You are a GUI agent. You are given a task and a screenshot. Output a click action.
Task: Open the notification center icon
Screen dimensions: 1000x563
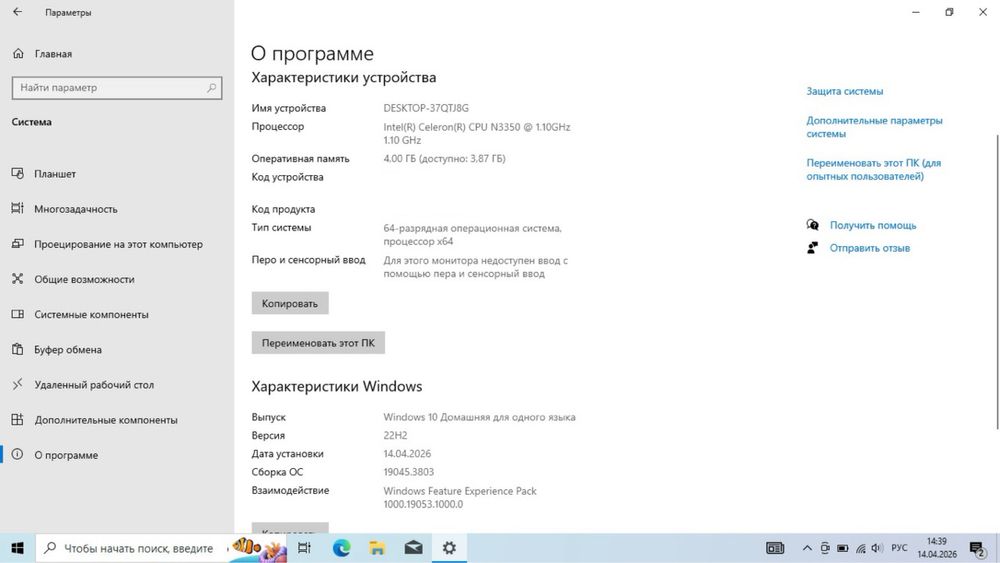pos(978,548)
